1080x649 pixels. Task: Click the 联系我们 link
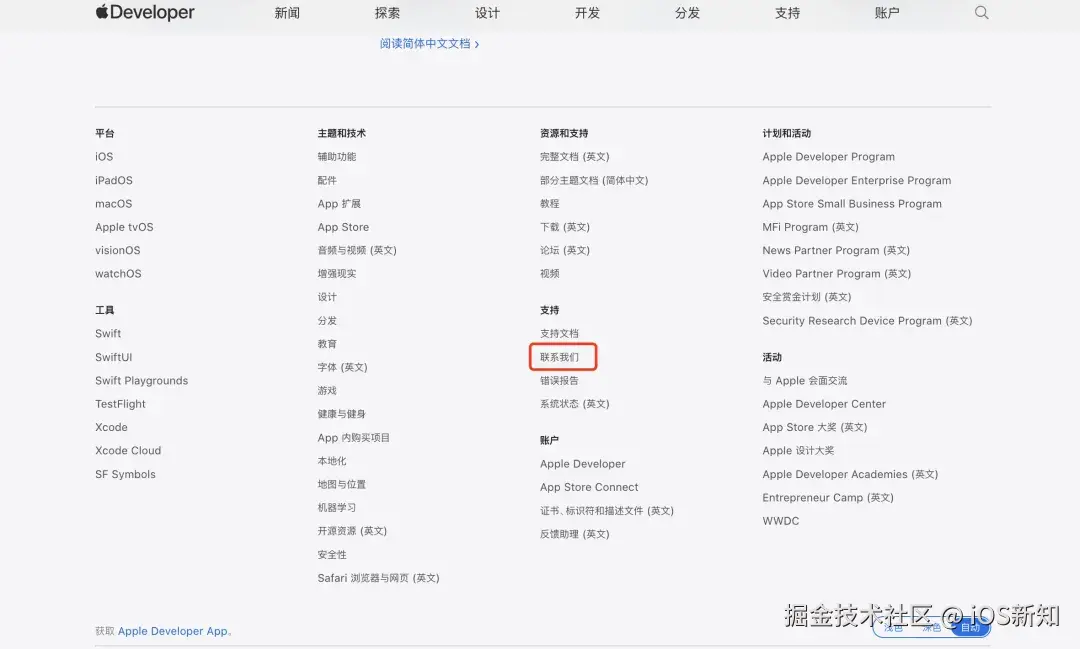tap(559, 357)
